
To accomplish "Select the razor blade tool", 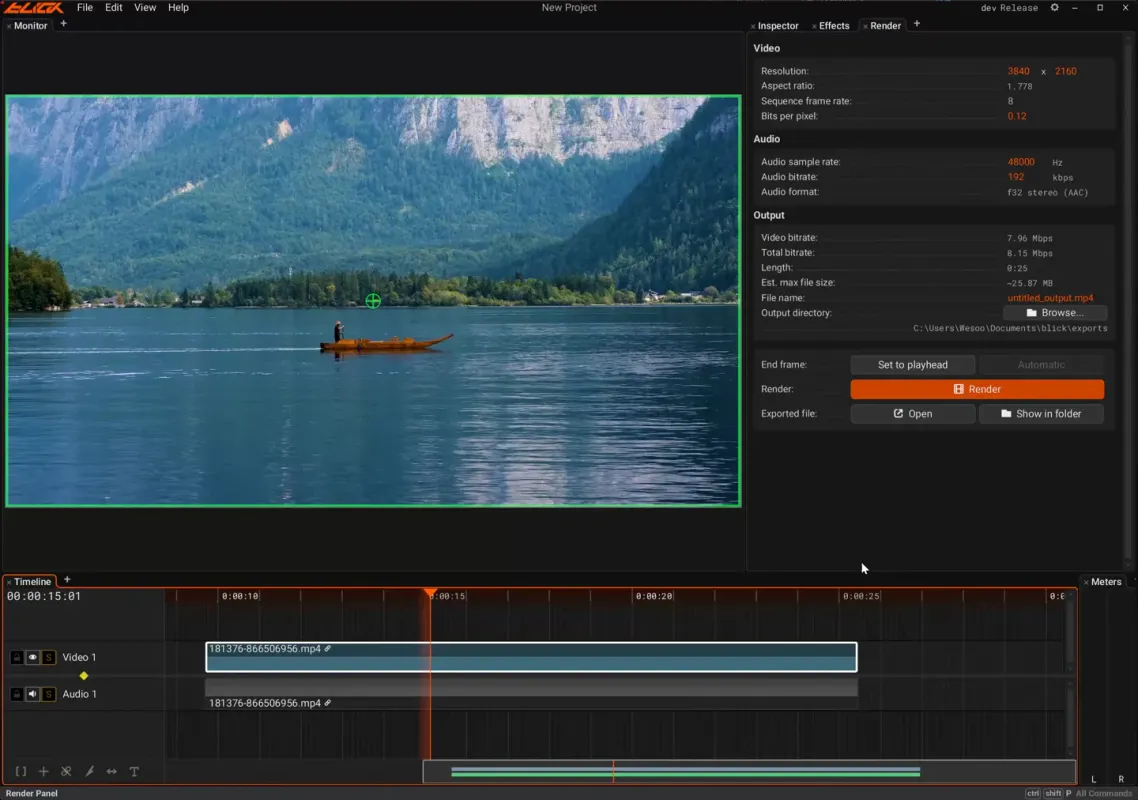I will (89, 771).
